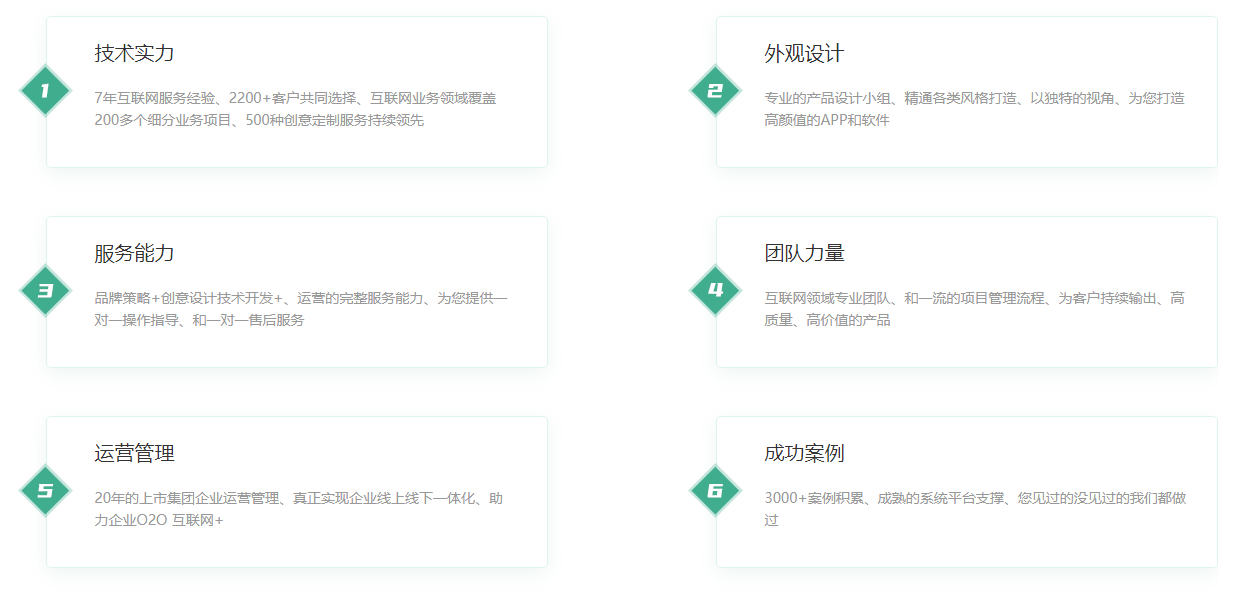Click the 服务能力 title
Screen dimensions: 1256x593
(134, 254)
